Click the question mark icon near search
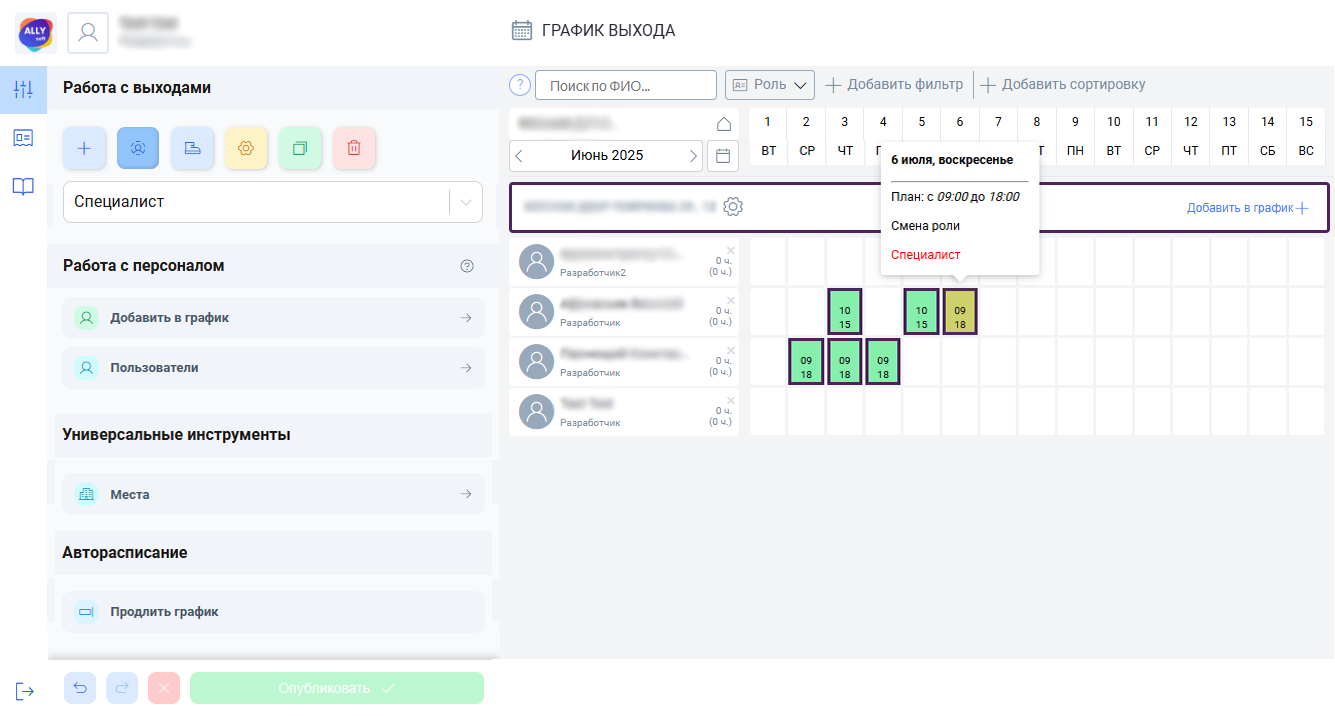1335x716 pixels. 519,85
